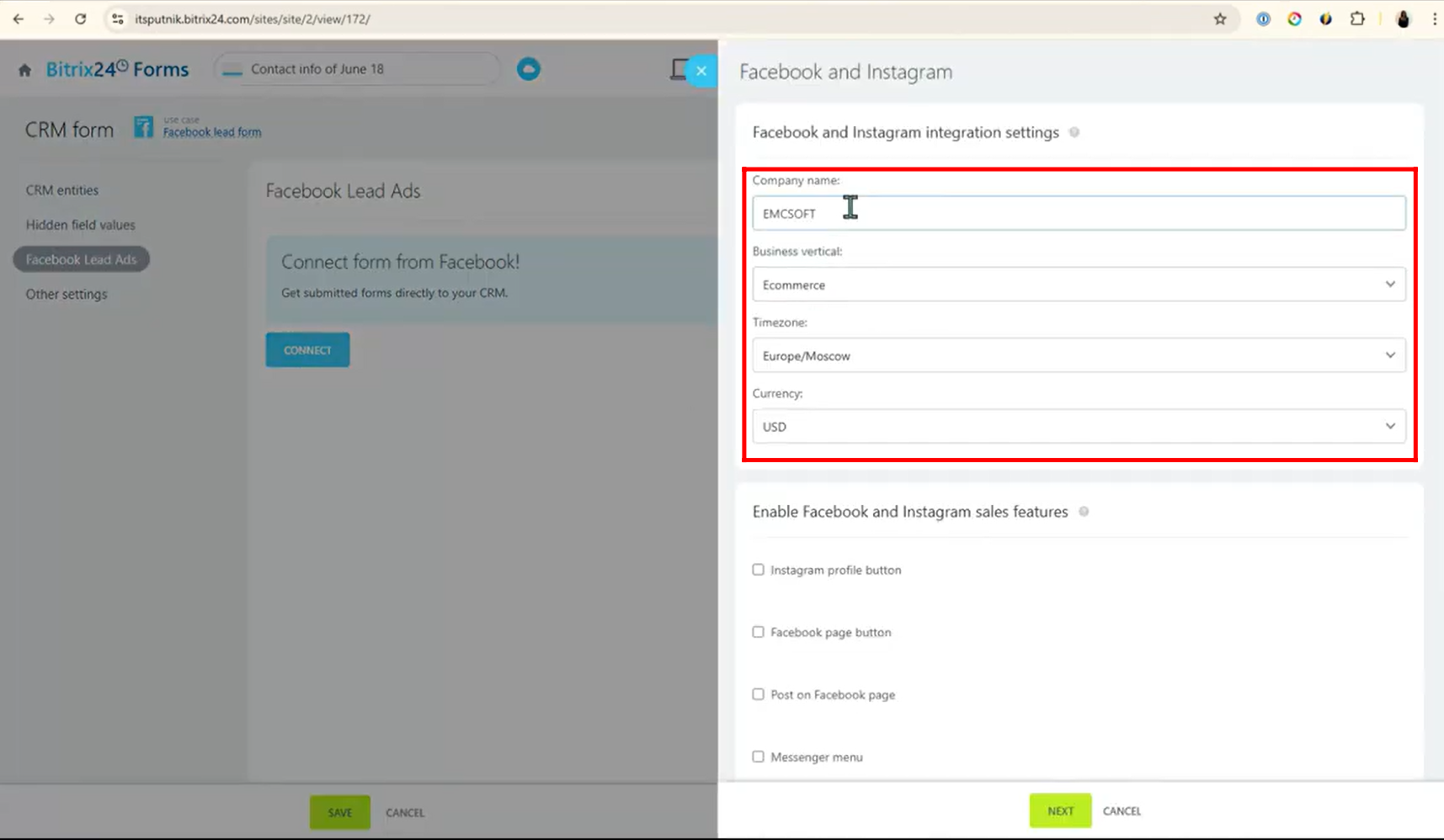
Task: Click the green SAVE button
Action: [x=340, y=812]
